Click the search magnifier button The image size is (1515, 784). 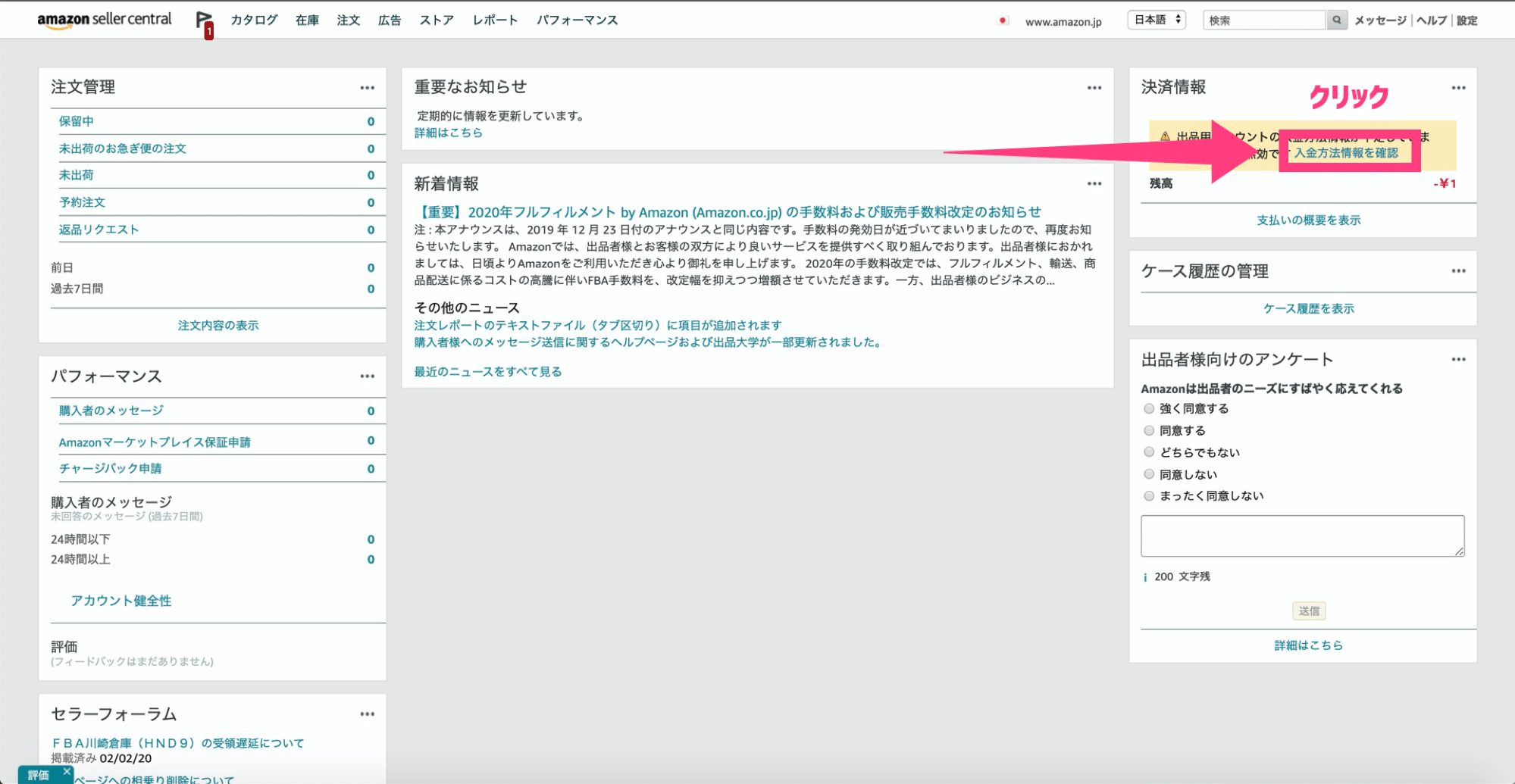[1337, 20]
